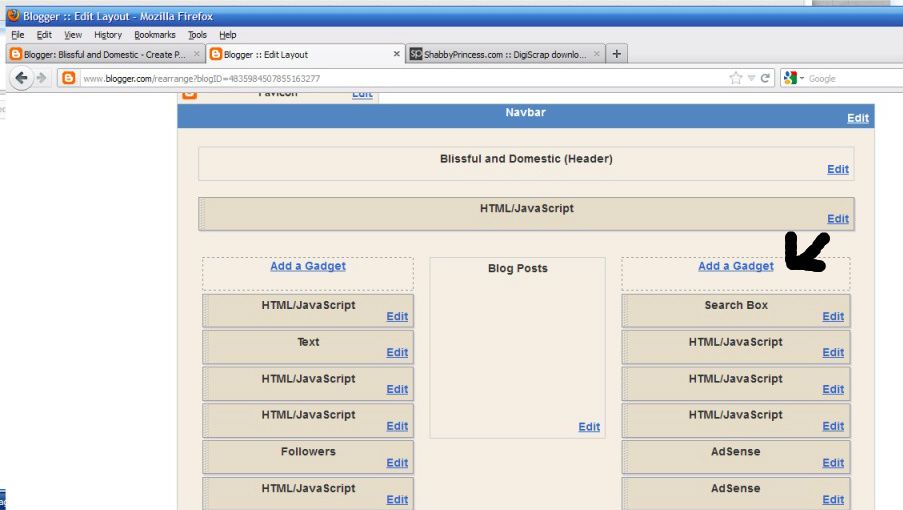Click the browser Back arrow button
Image resolution: width=903 pixels, height=510 pixels.
click(21, 78)
